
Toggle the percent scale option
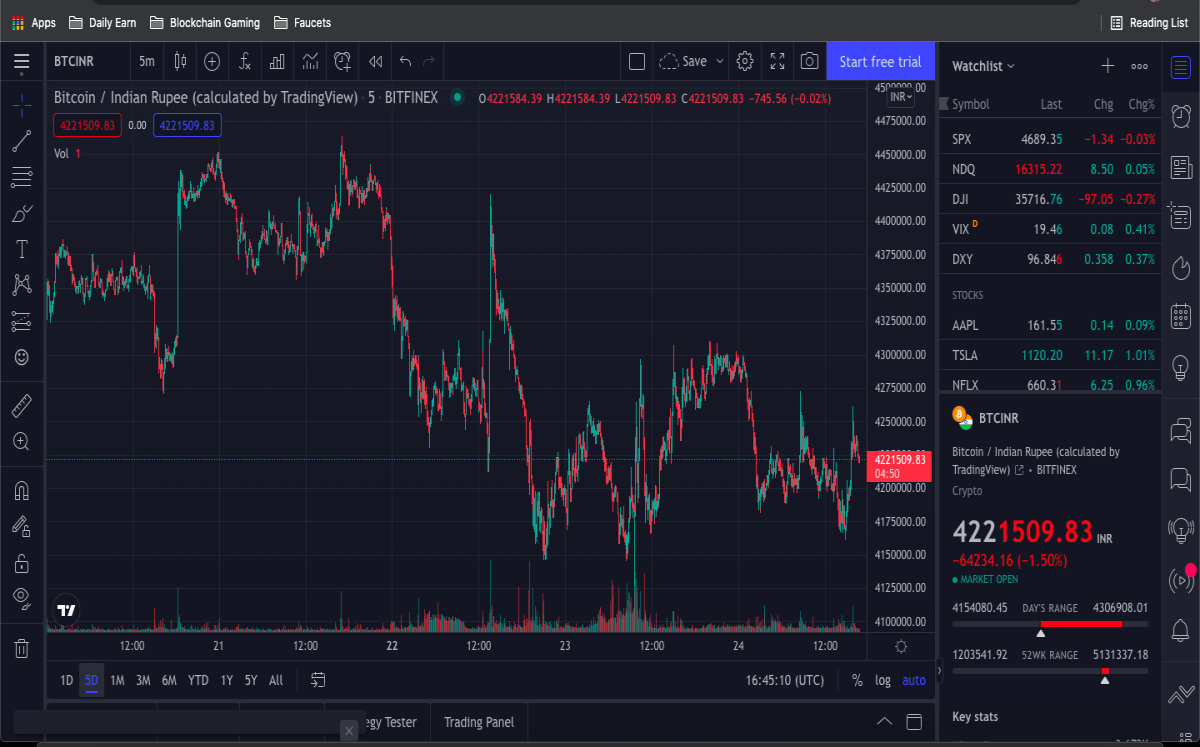tap(857, 681)
